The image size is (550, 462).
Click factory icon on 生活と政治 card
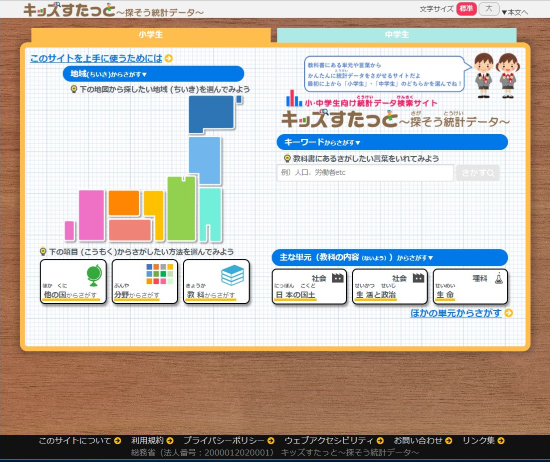click(418, 278)
